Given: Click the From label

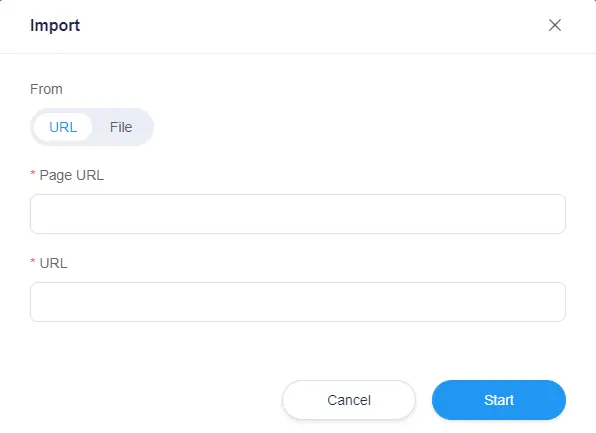Looking at the screenshot, I should [x=46, y=89].
